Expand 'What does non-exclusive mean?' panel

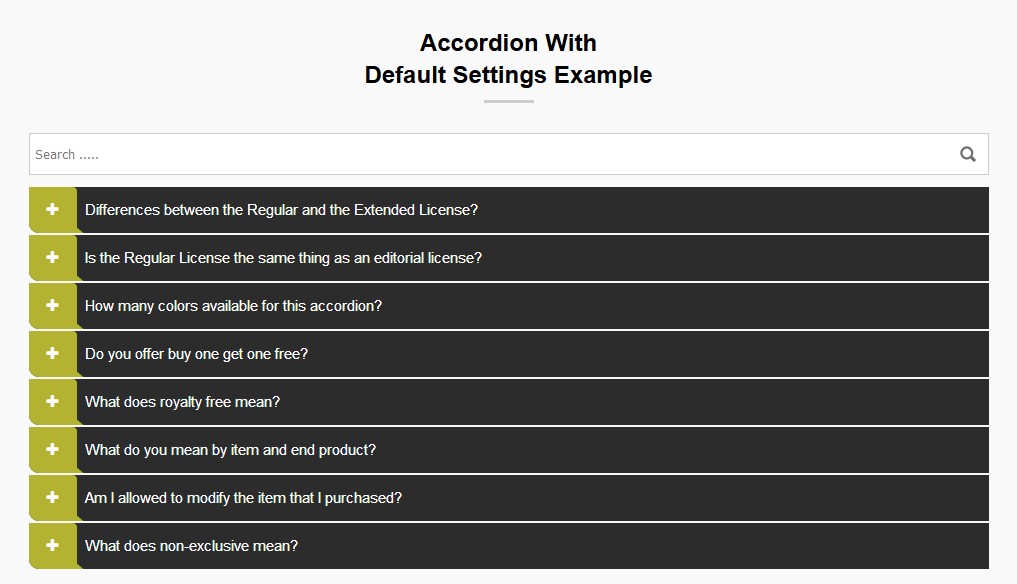(191, 546)
